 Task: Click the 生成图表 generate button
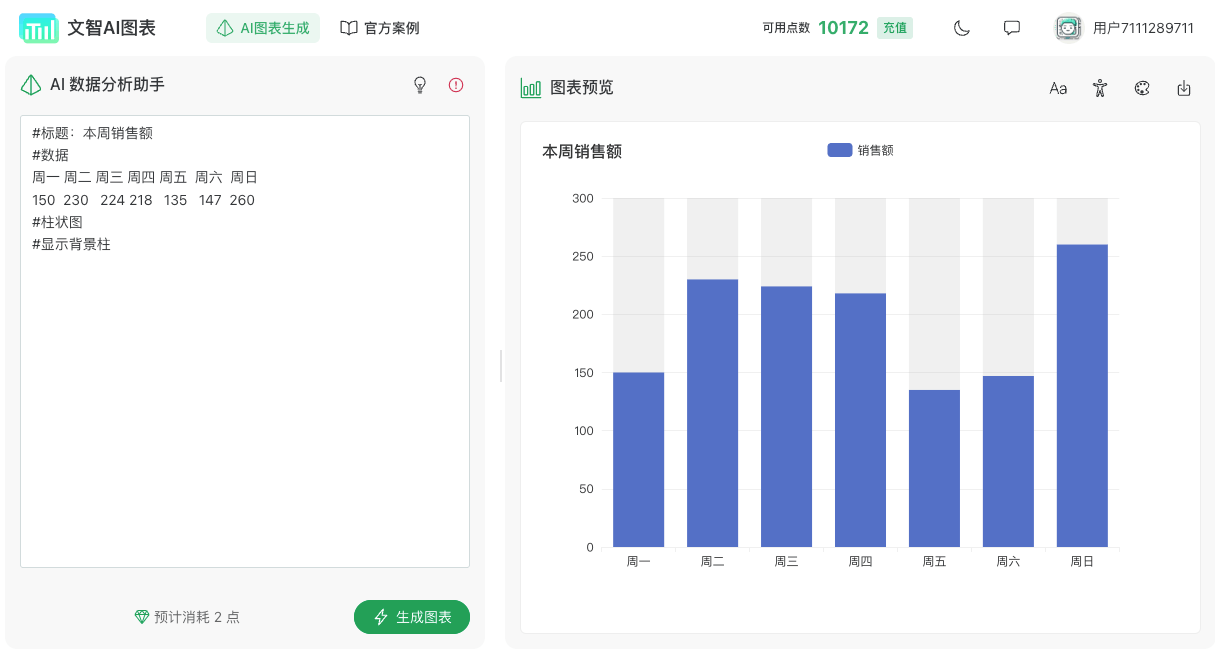(412, 617)
